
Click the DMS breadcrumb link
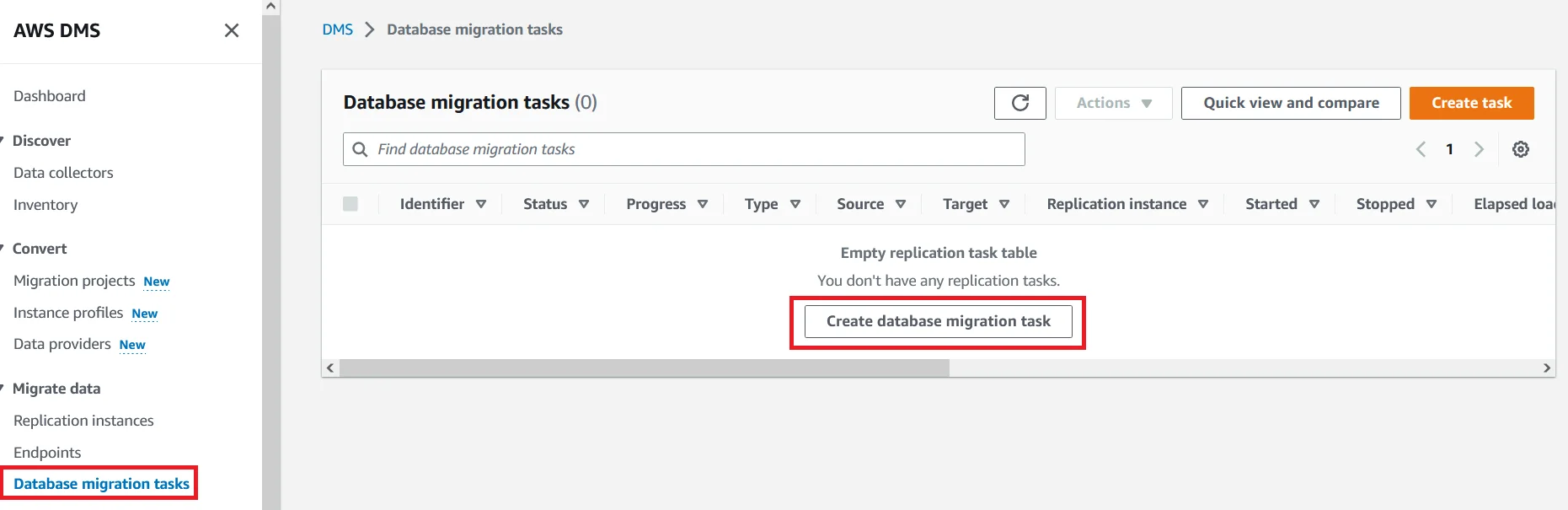click(337, 30)
